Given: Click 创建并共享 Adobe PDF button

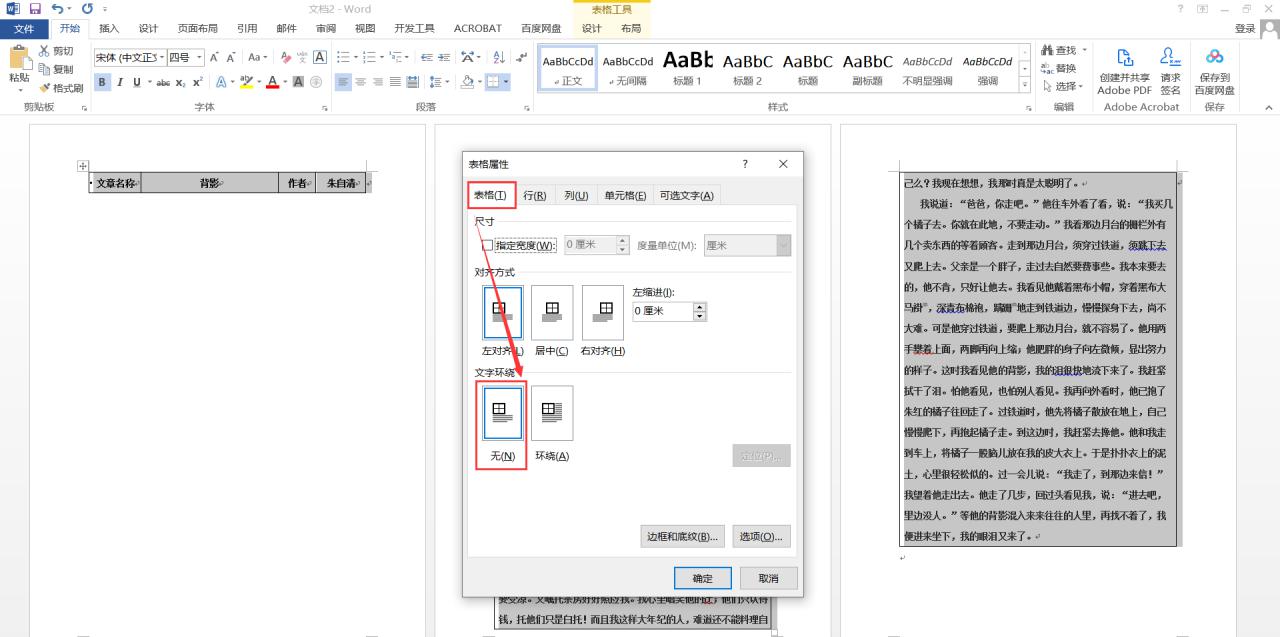Looking at the screenshot, I should tap(1124, 71).
